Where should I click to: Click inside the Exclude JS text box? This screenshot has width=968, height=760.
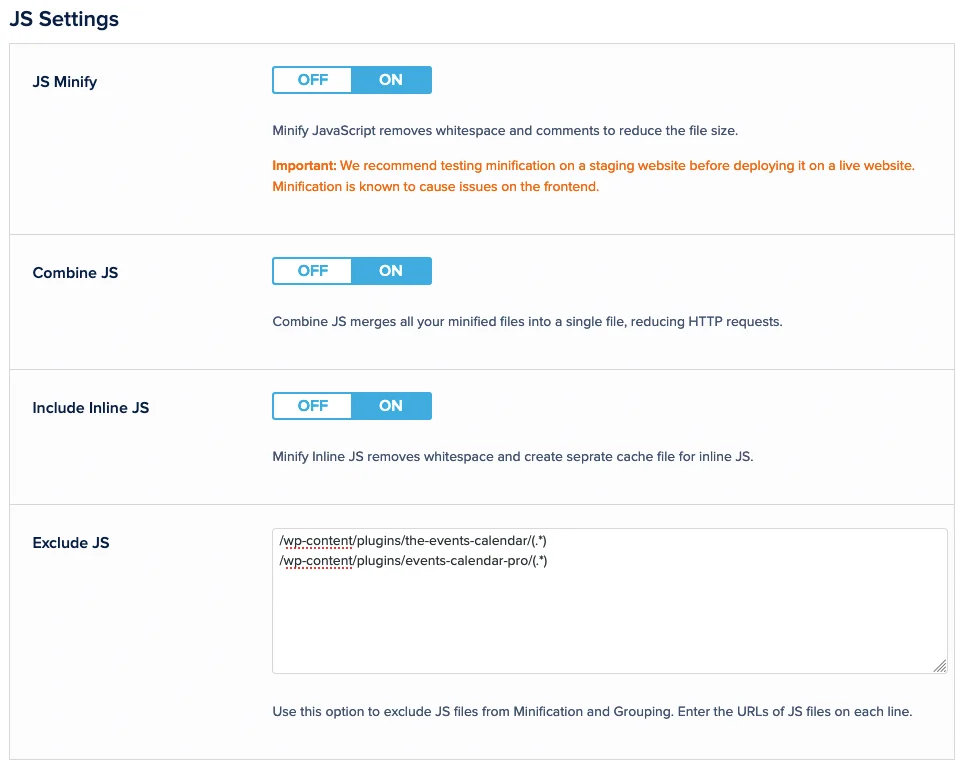pos(609,620)
